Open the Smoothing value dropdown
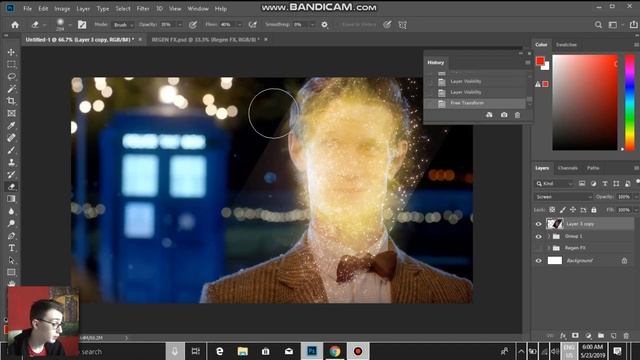This screenshot has width=640, height=360. (312, 25)
